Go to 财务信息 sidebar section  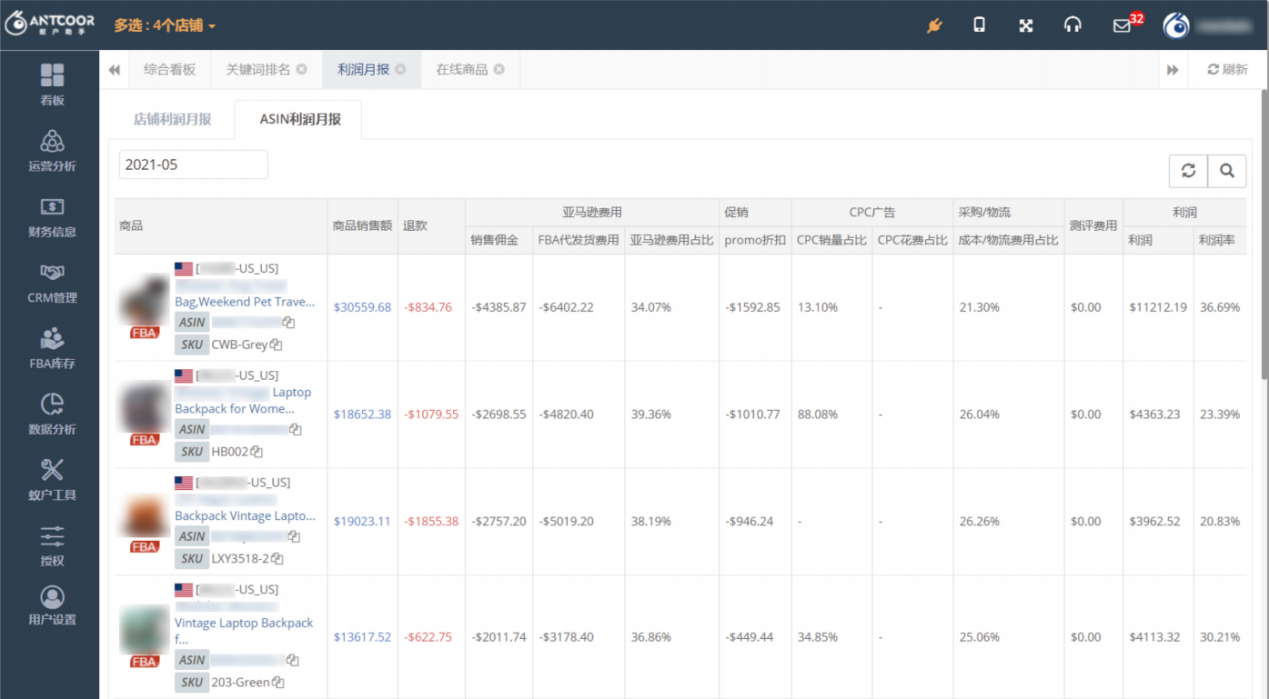(52, 216)
